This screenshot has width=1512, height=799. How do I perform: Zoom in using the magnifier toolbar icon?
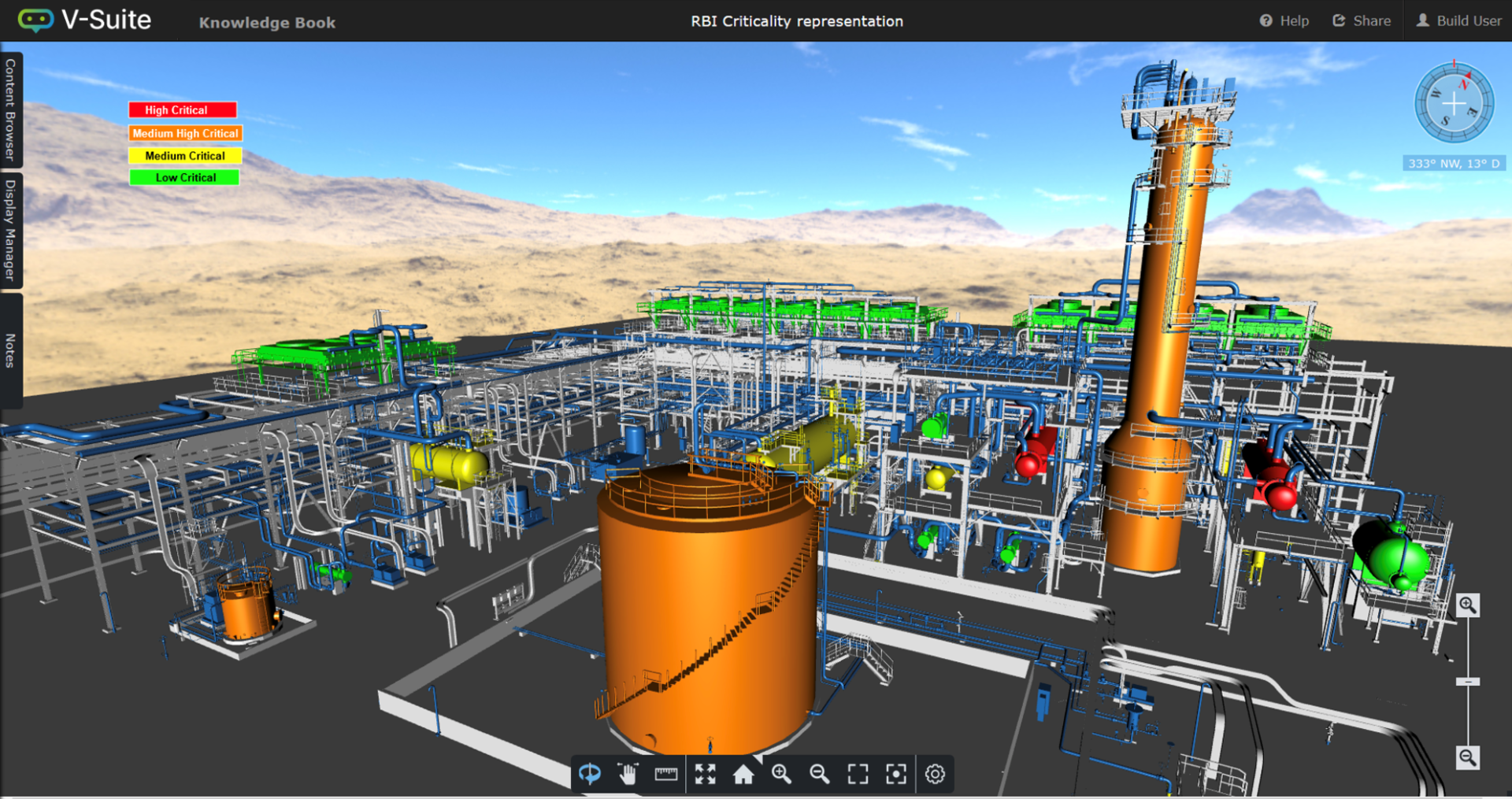click(x=781, y=774)
